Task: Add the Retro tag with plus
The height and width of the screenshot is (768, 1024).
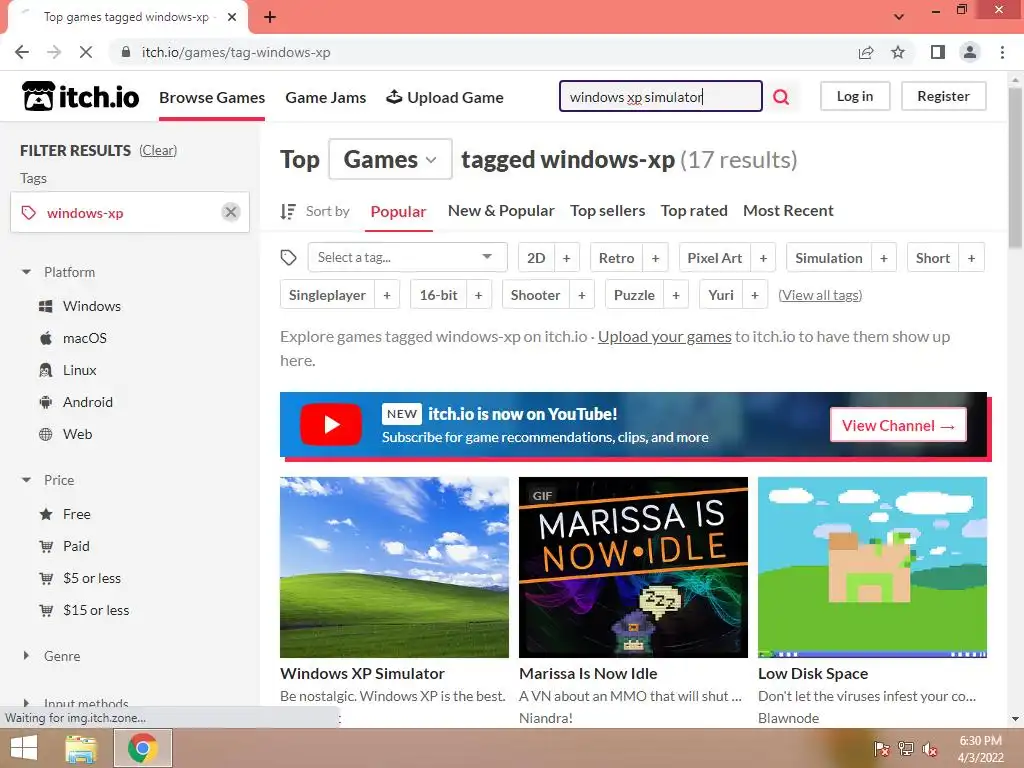Action: pyautogui.click(x=655, y=258)
